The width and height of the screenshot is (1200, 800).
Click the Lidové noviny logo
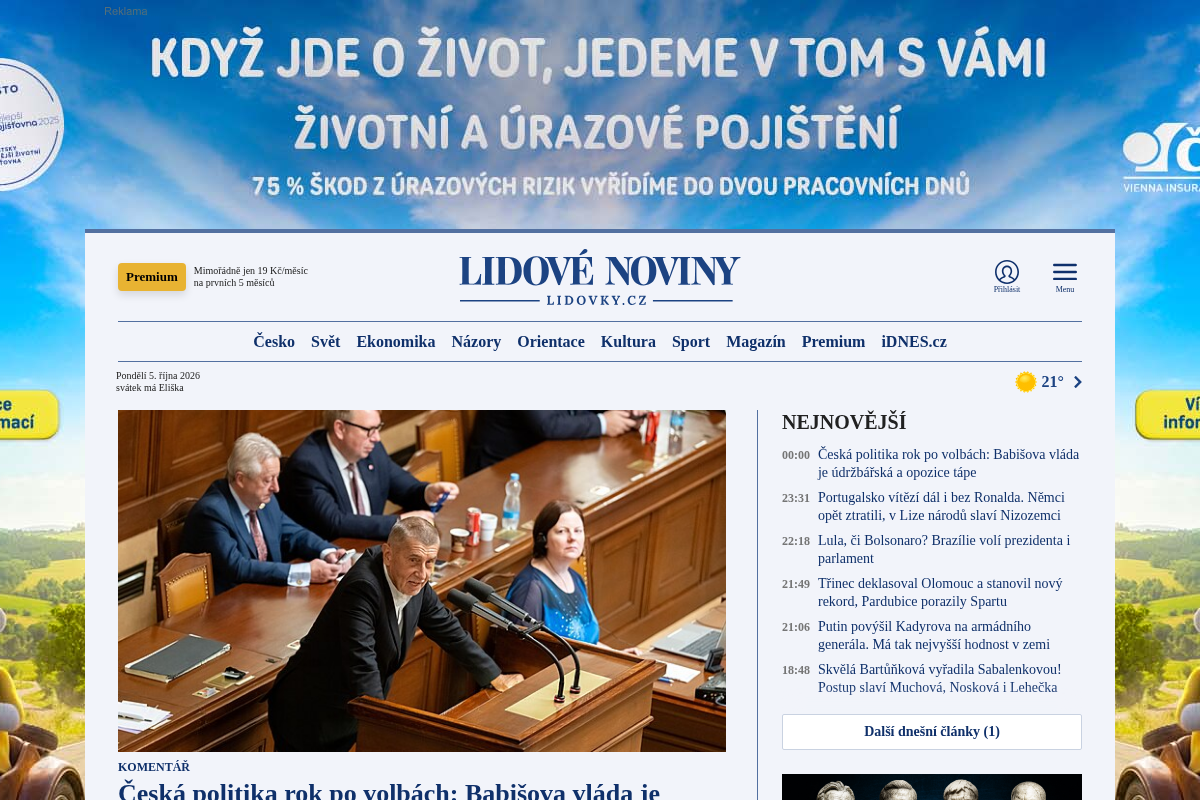pyautogui.click(x=600, y=278)
